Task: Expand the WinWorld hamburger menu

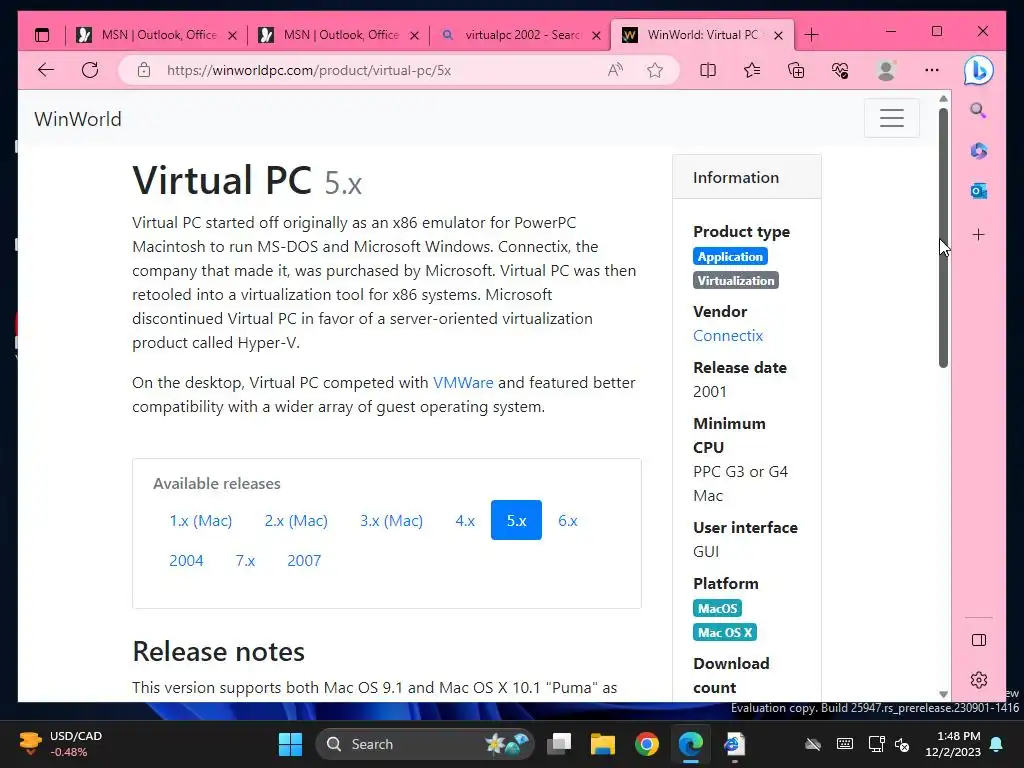Action: point(891,118)
